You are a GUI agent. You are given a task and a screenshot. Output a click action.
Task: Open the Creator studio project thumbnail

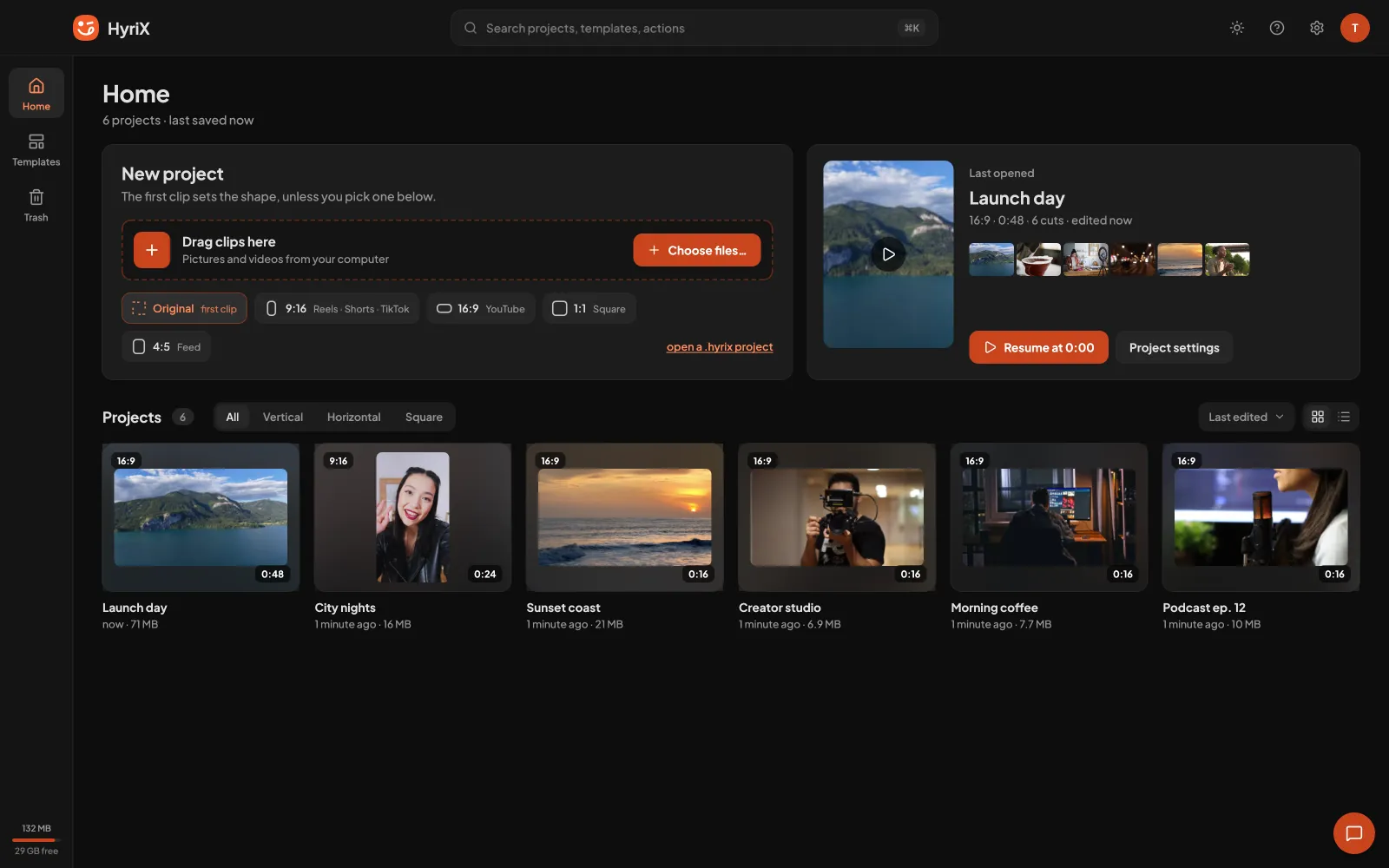pos(837,517)
